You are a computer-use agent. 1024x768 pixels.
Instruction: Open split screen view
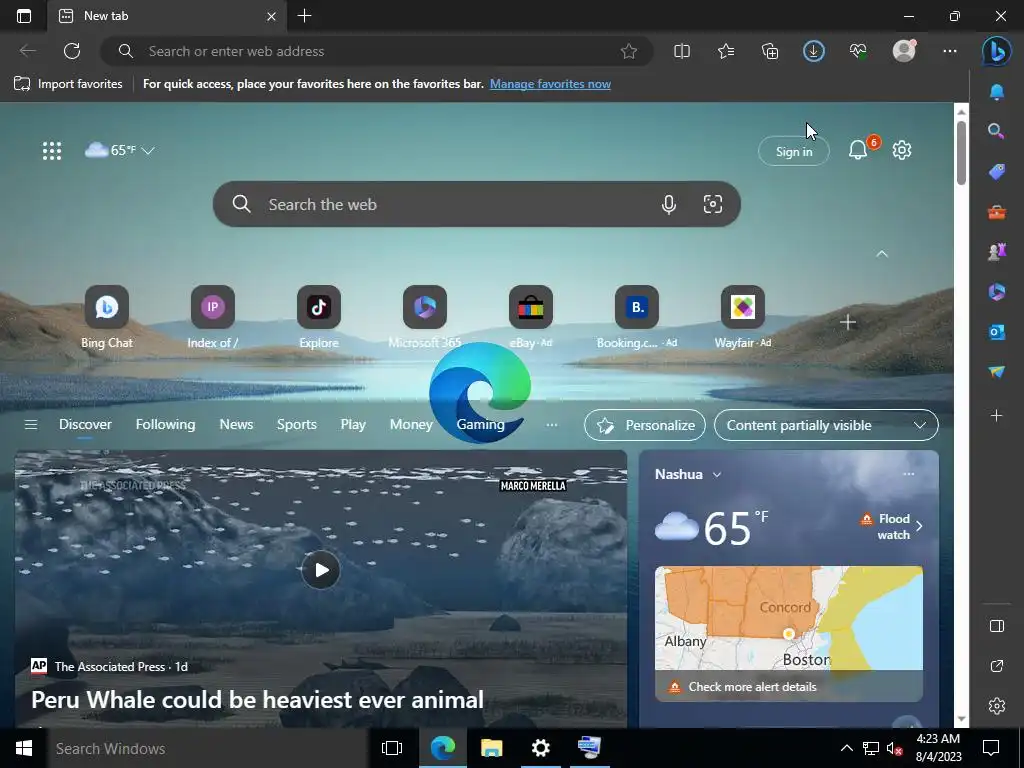[682, 52]
